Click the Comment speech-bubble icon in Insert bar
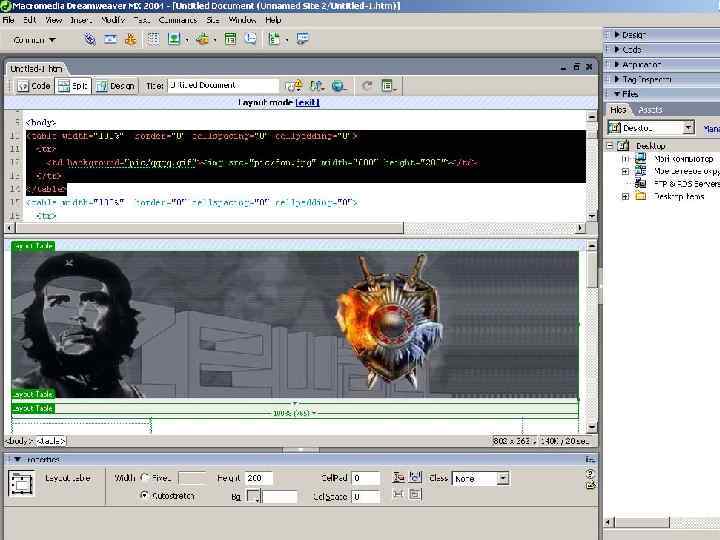Viewport: 720px width, 540px height. point(250,39)
